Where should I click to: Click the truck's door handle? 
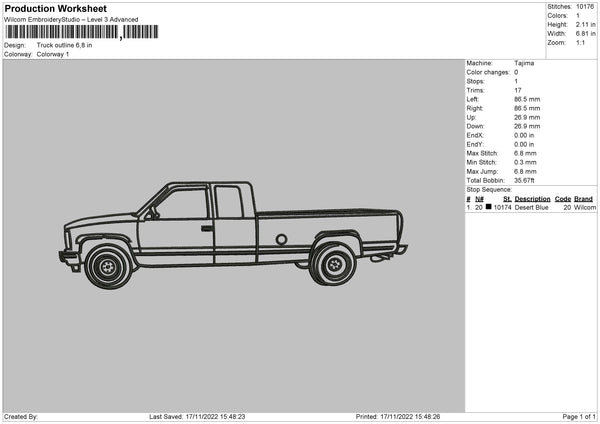pyautogui.click(x=206, y=228)
